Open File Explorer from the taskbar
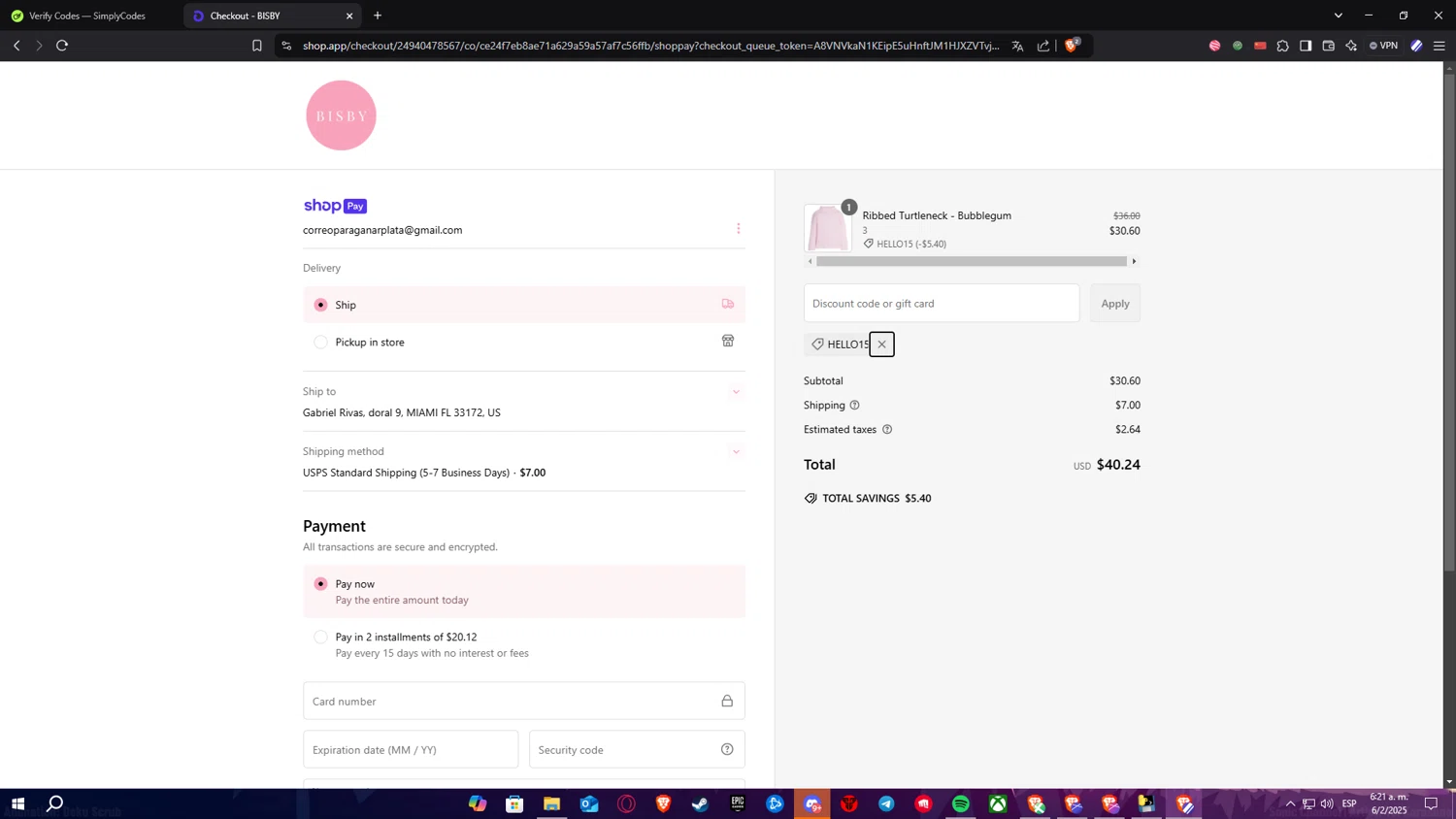This screenshot has height=819, width=1456. (x=551, y=803)
